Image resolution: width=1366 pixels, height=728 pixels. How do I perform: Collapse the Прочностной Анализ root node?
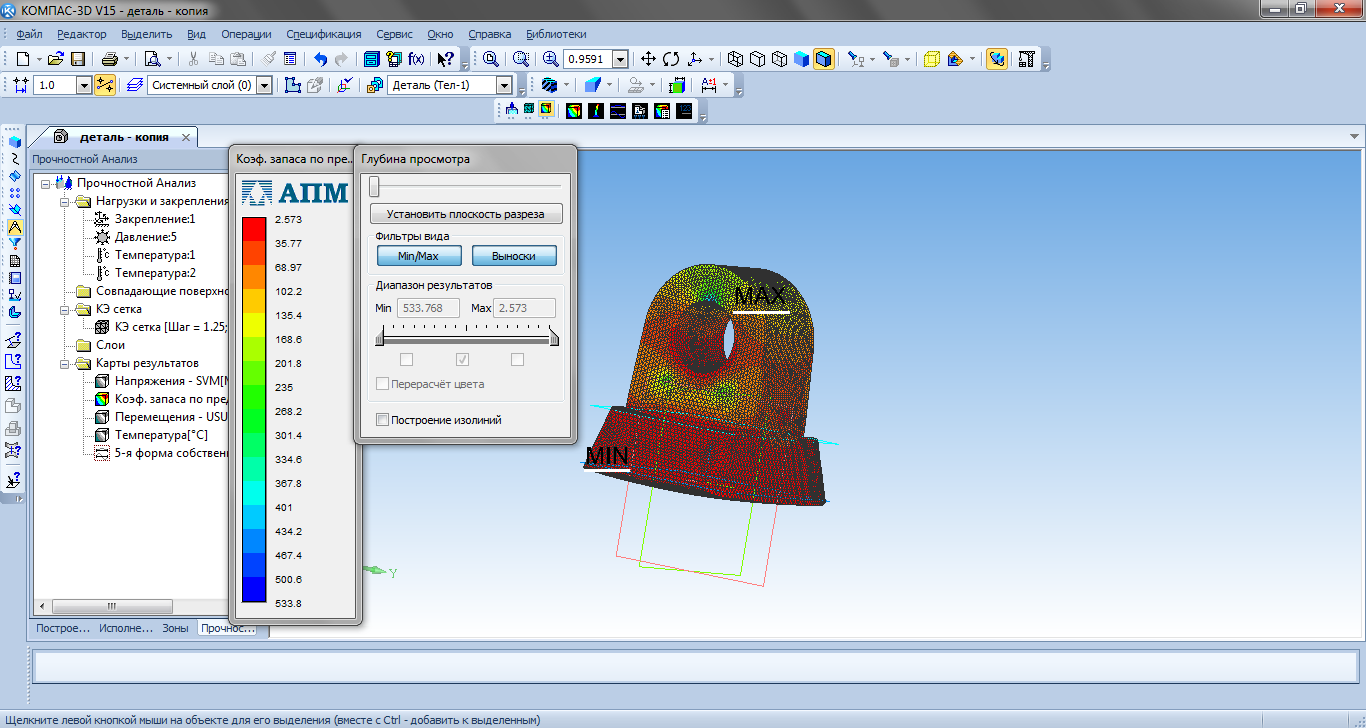click(45, 183)
